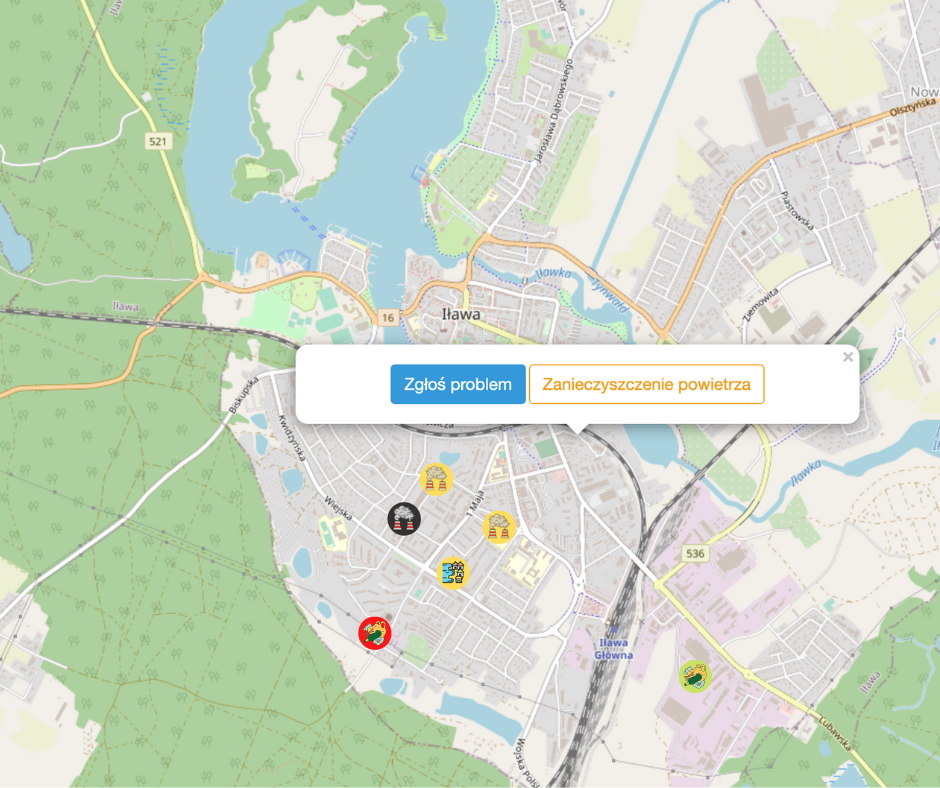Screen dimensions: 940x788
Task: Click the road 521 shield
Action: click(158, 142)
